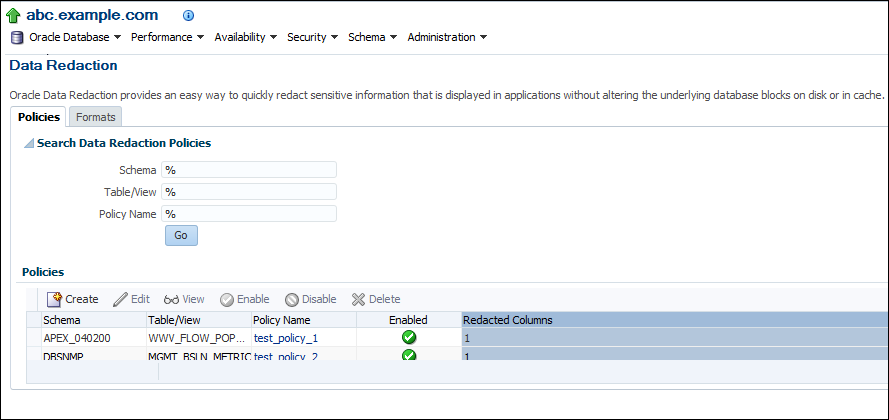Click the green up-arrow status icon

pos(13,16)
